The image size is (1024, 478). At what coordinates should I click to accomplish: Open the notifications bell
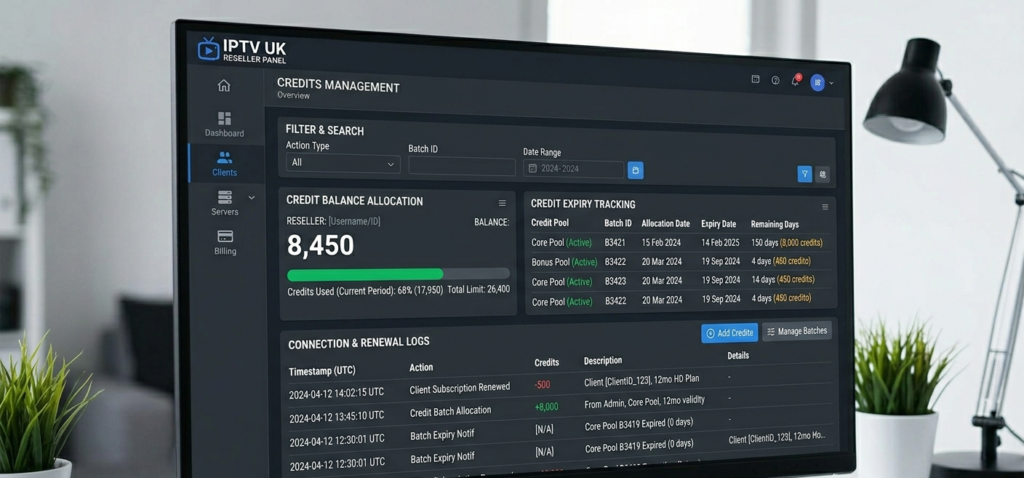pos(795,80)
